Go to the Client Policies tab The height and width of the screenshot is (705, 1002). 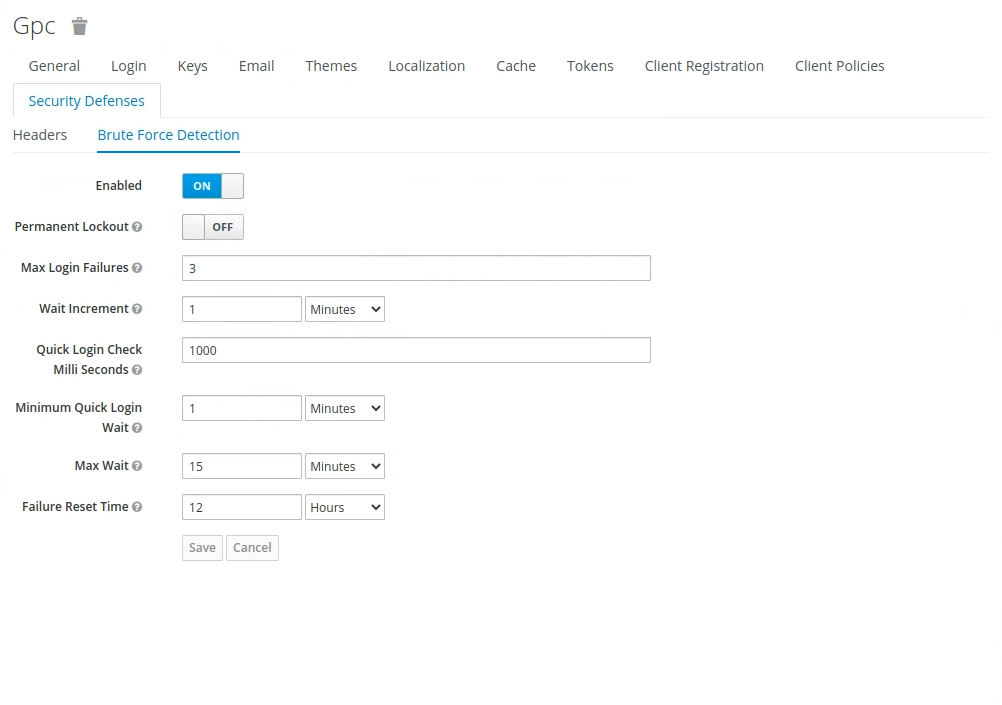point(839,66)
